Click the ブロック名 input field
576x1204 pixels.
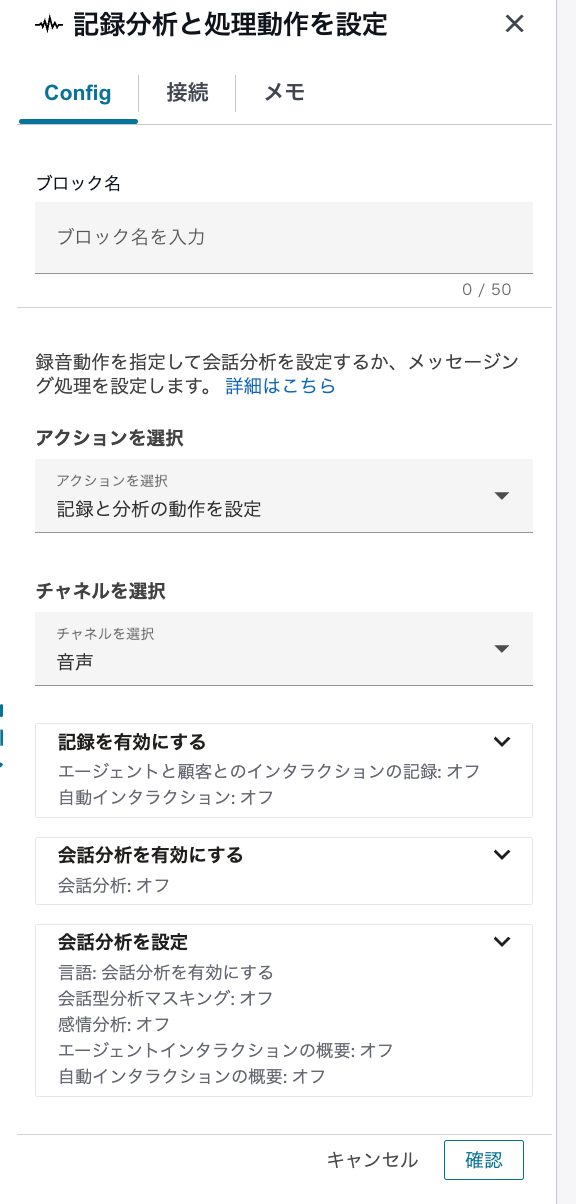tap(285, 237)
